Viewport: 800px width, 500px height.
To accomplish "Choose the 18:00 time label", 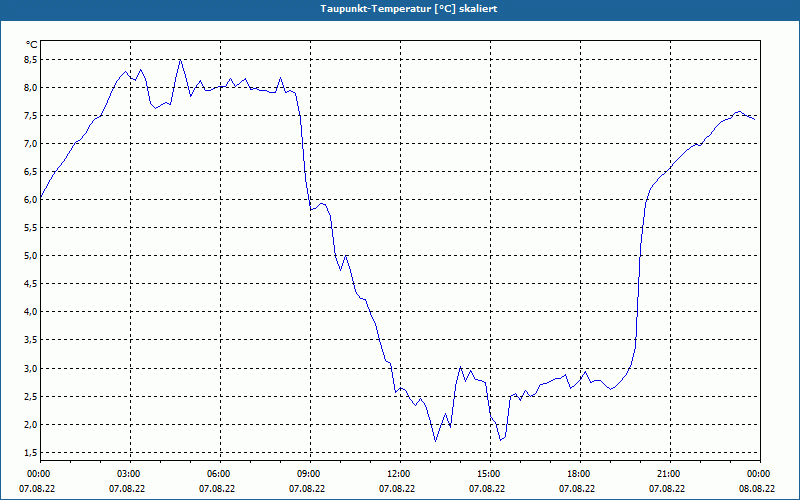I will (581, 474).
